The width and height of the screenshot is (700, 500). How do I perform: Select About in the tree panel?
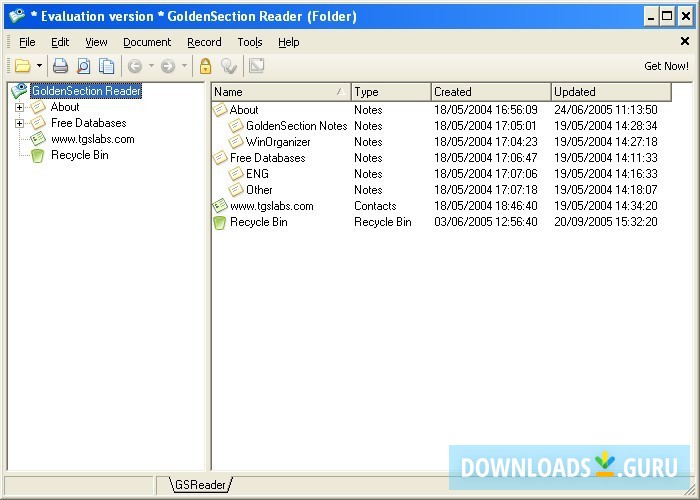click(x=65, y=107)
